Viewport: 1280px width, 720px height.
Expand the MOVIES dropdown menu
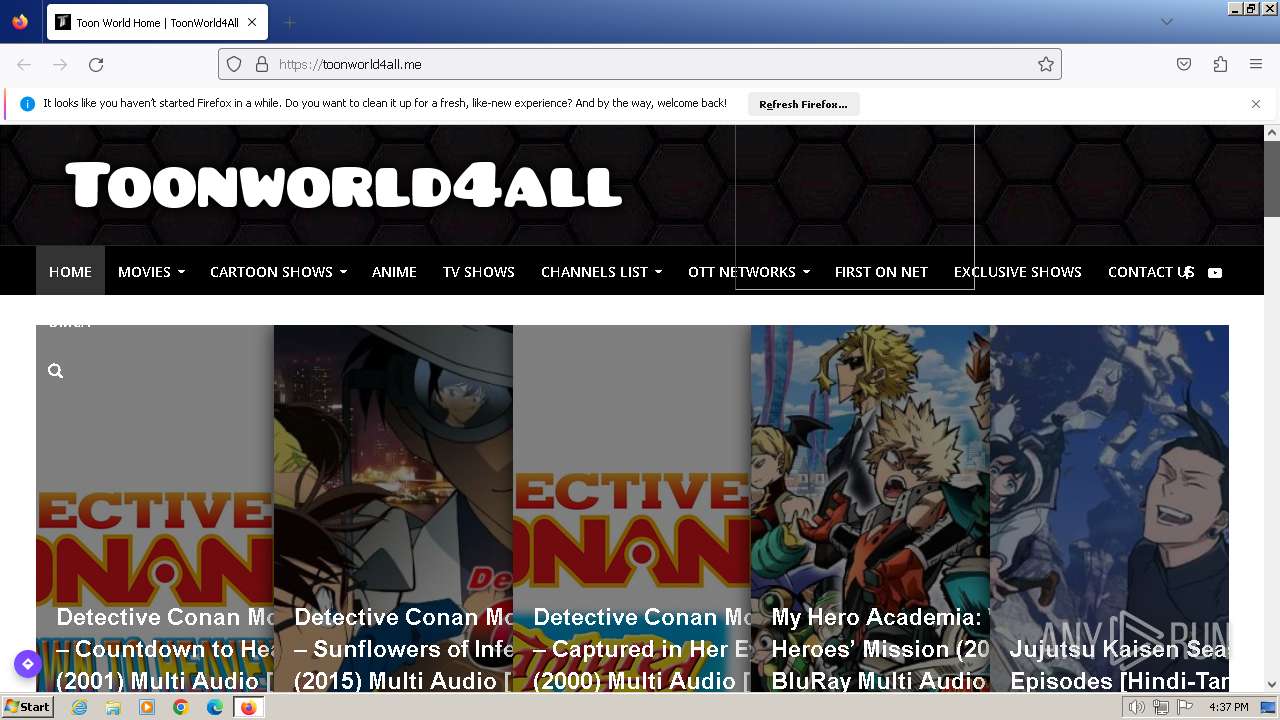pos(151,272)
